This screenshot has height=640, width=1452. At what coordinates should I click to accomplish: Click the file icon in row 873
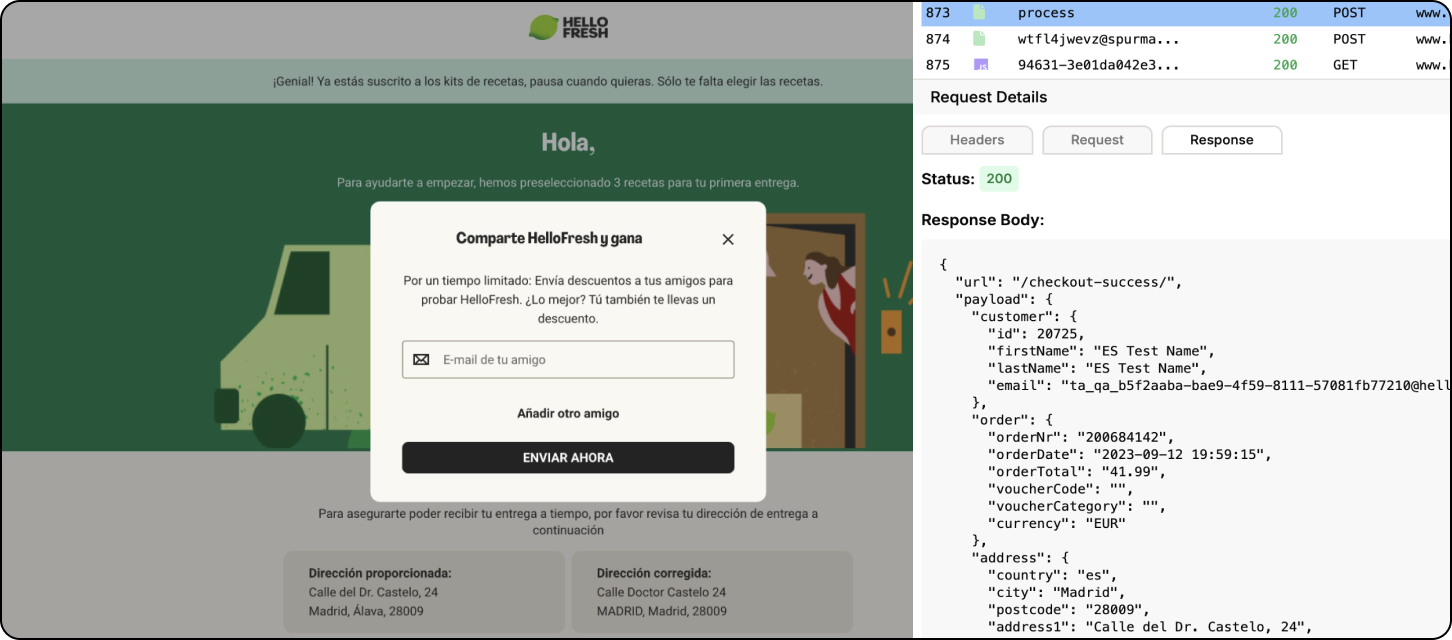coord(980,13)
